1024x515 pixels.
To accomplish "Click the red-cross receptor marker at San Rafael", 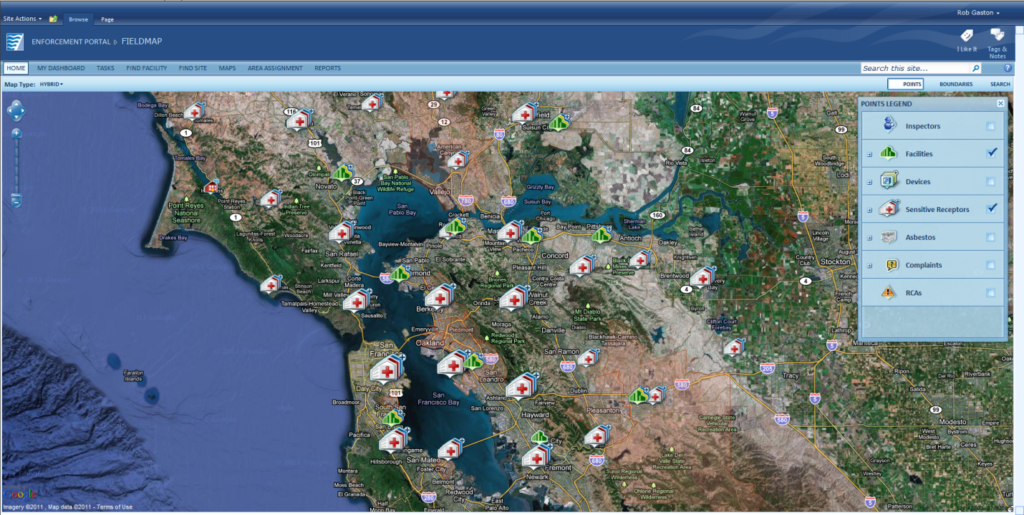I will [341, 232].
